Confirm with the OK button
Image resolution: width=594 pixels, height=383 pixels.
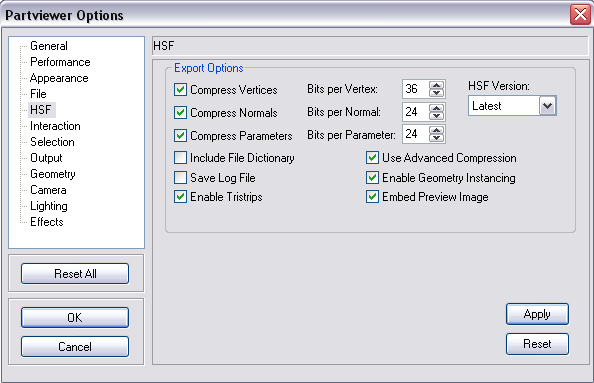click(75, 317)
